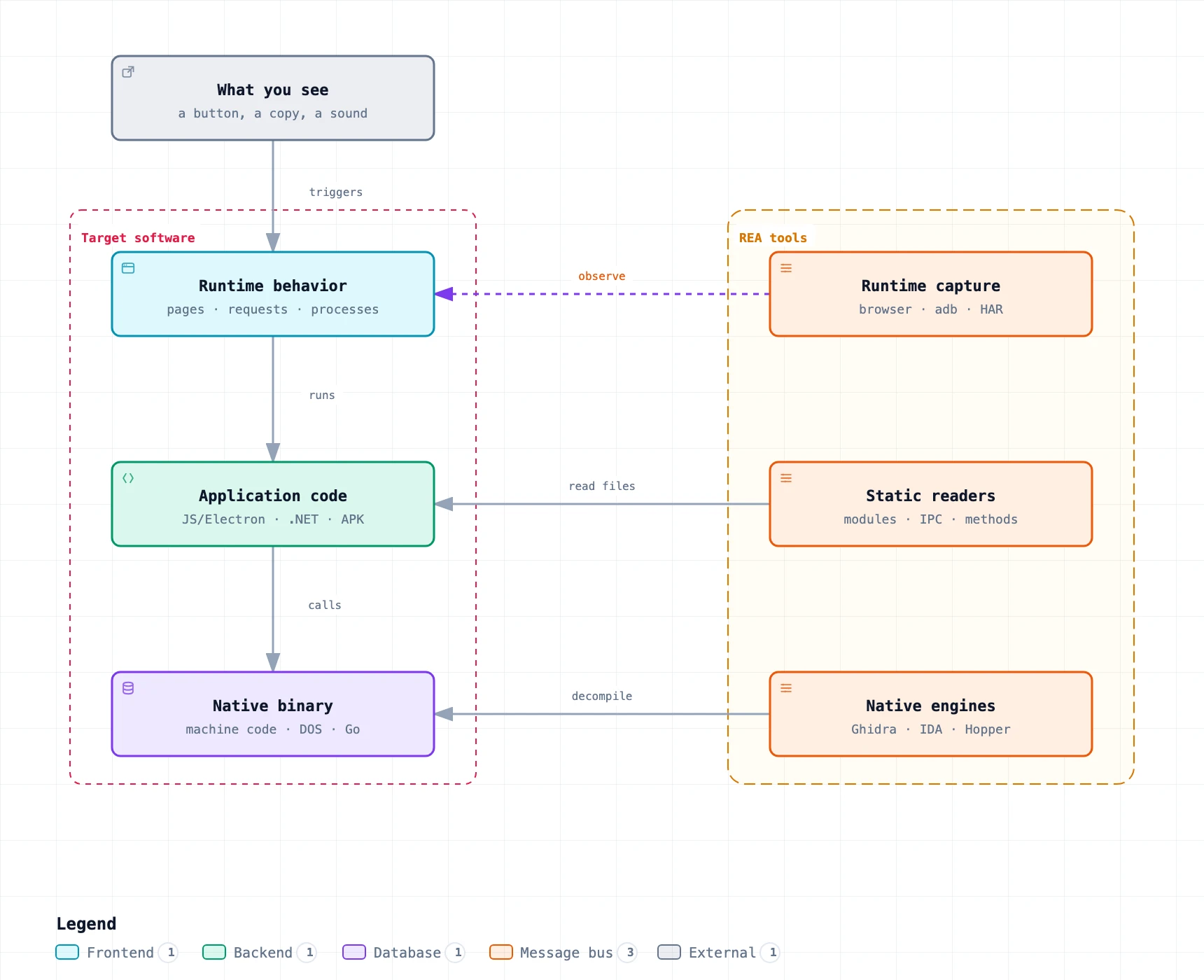1204x980 pixels.
Task: Click the text 'pages · requests · processes'
Action: [273, 309]
